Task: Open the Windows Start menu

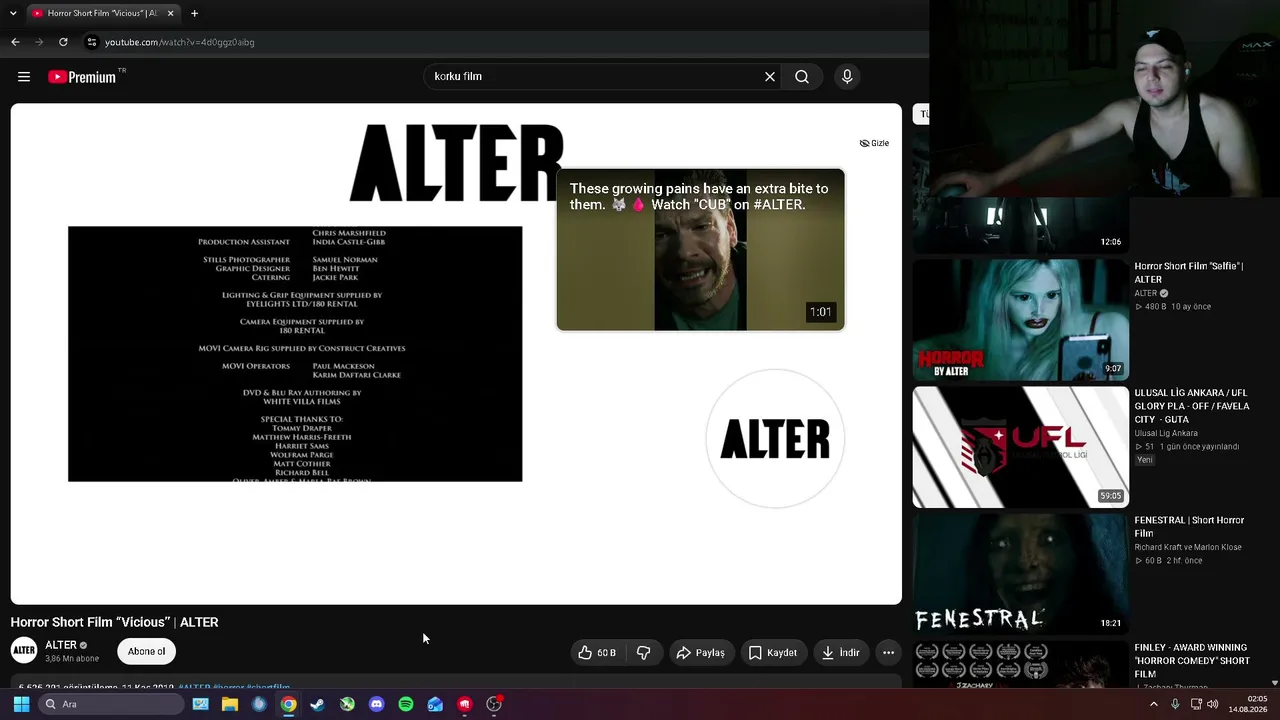Action: click(x=21, y=704)
